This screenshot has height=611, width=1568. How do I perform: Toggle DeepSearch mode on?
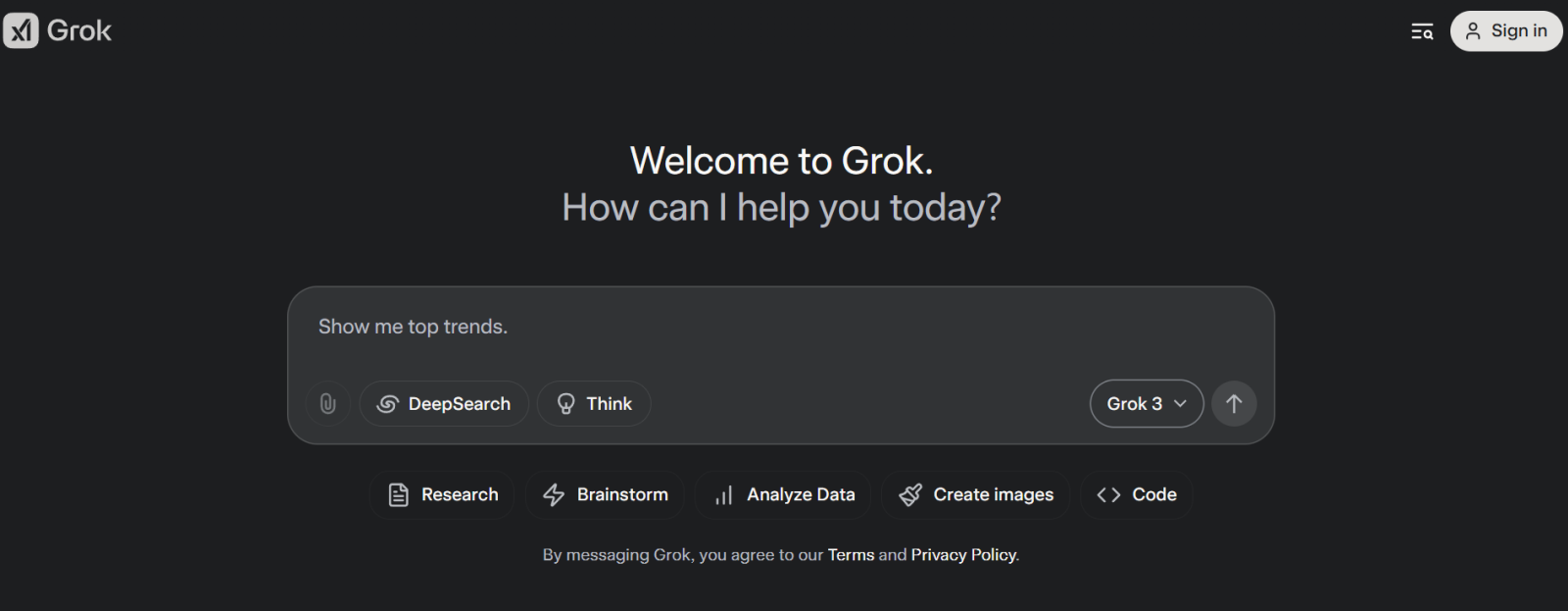click(444, 404)
